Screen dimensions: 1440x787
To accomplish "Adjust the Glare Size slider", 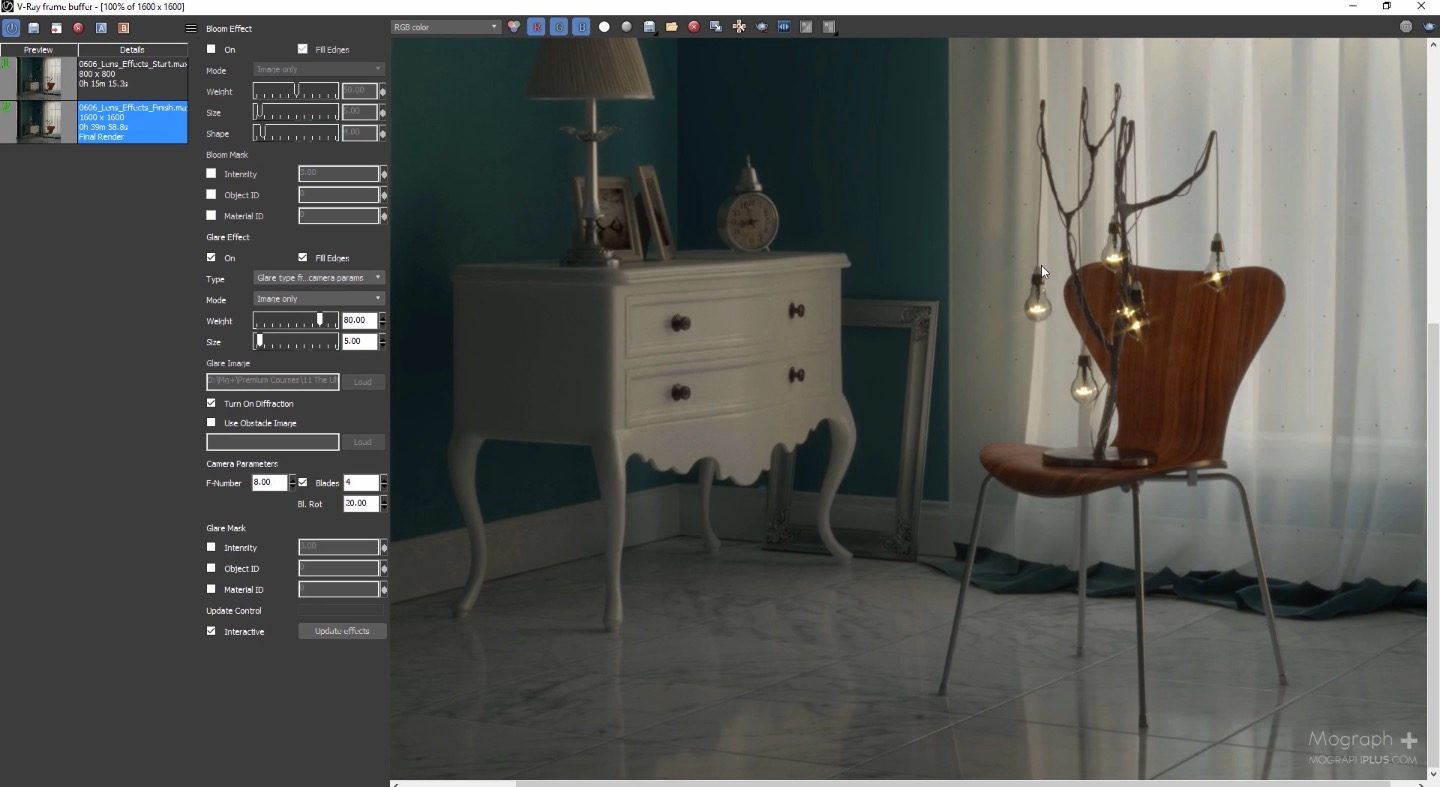I will coord(296,341).
